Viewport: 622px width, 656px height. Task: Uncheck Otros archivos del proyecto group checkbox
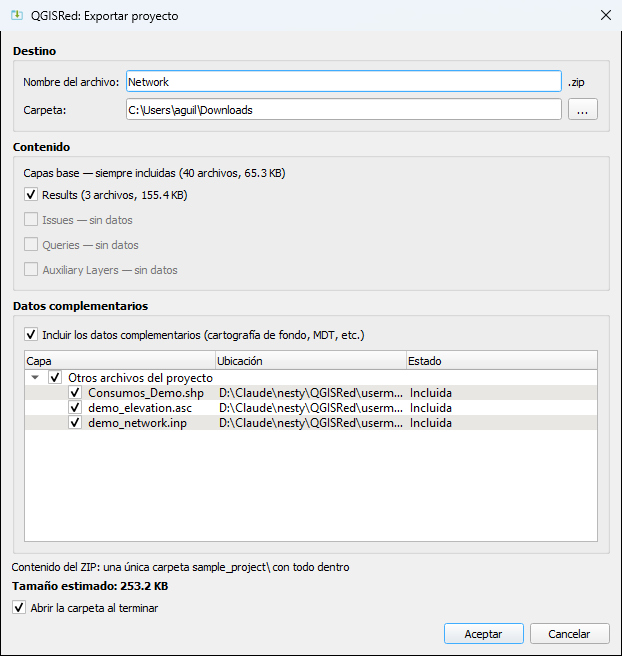55,378
